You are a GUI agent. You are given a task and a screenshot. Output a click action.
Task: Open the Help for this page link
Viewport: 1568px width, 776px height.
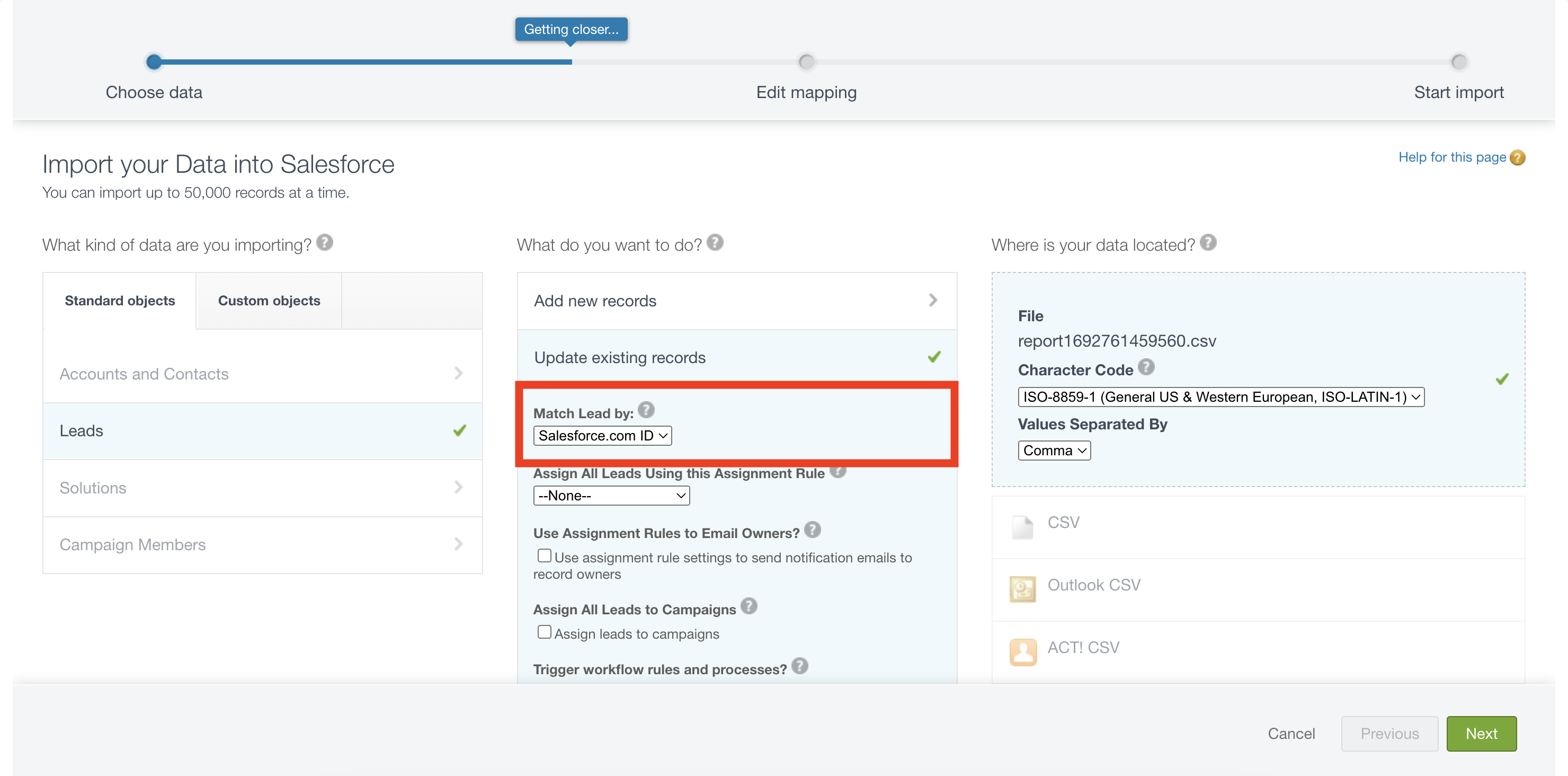[x=1452, y=157]
